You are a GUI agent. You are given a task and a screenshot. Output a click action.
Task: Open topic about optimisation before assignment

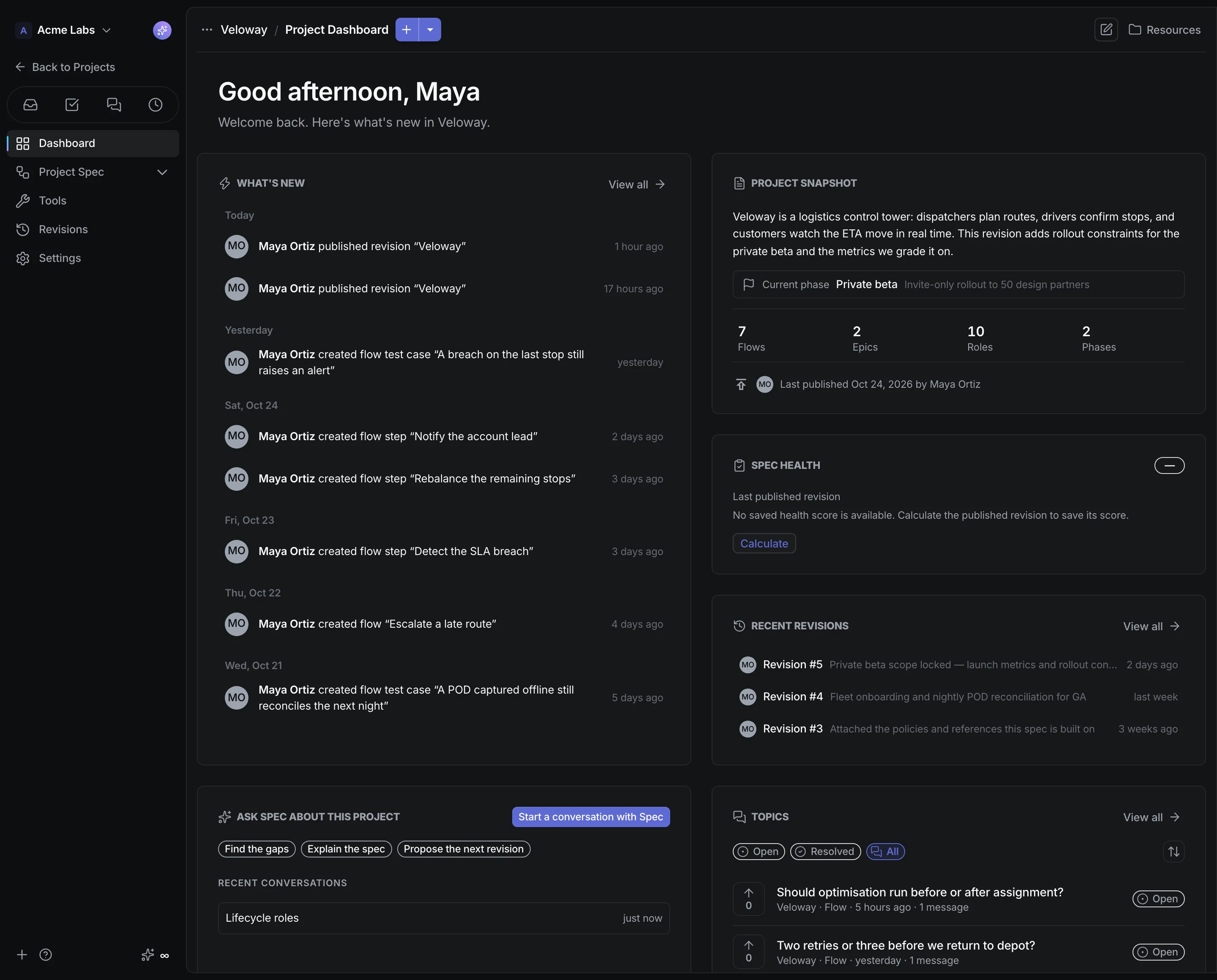920,893
